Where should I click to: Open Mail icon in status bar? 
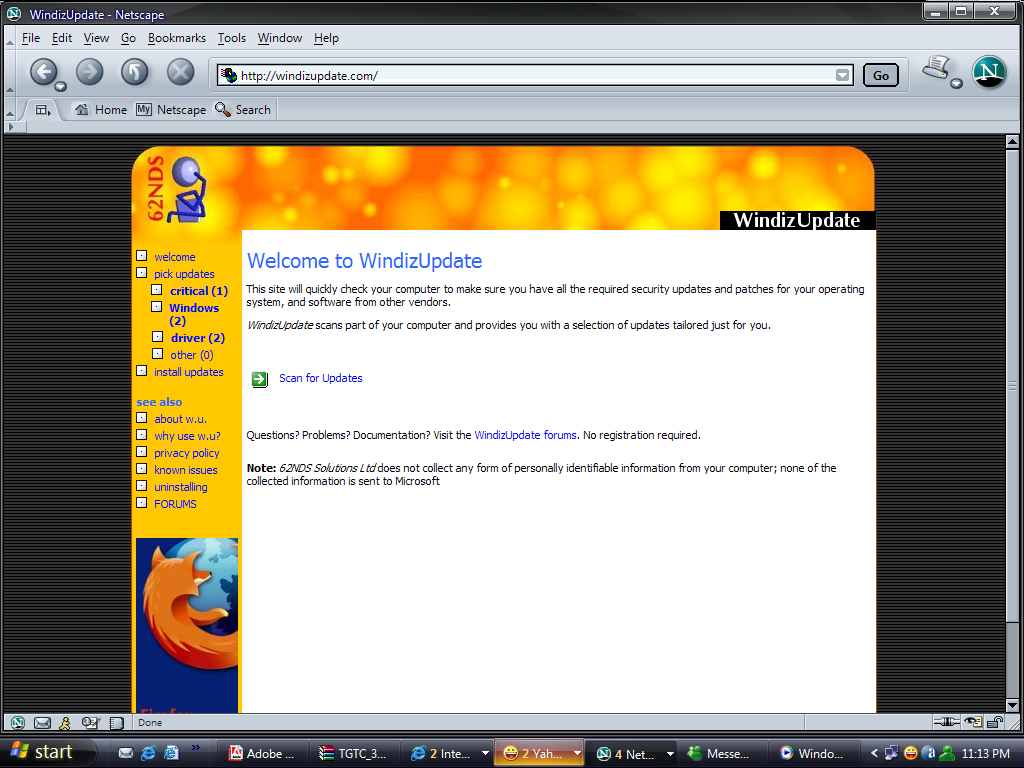click(42, 723)
